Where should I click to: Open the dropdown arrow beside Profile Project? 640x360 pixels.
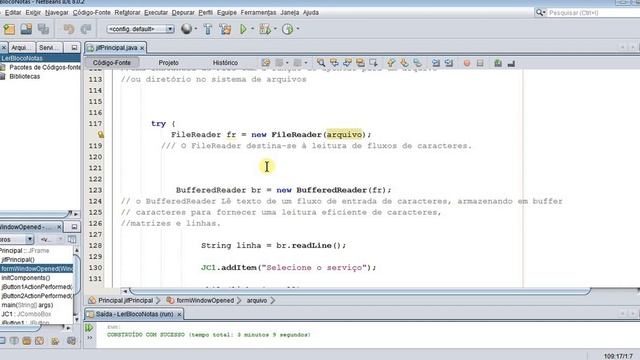pos(298,29)
